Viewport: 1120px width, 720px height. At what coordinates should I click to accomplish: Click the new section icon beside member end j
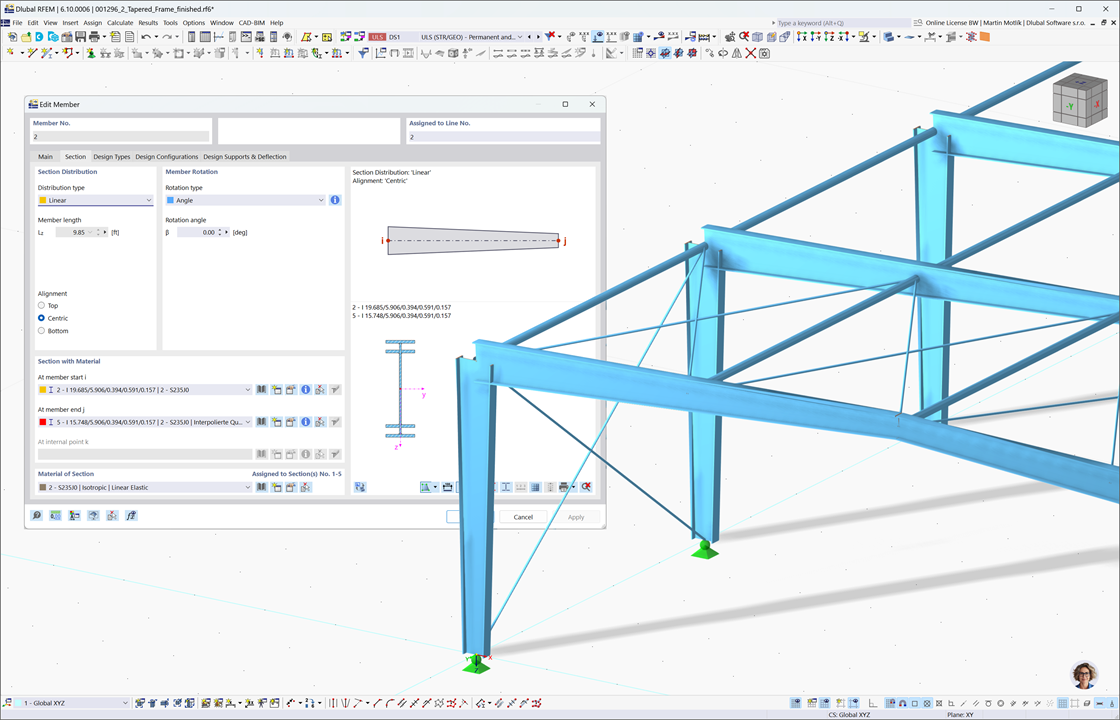click(276, 421)
